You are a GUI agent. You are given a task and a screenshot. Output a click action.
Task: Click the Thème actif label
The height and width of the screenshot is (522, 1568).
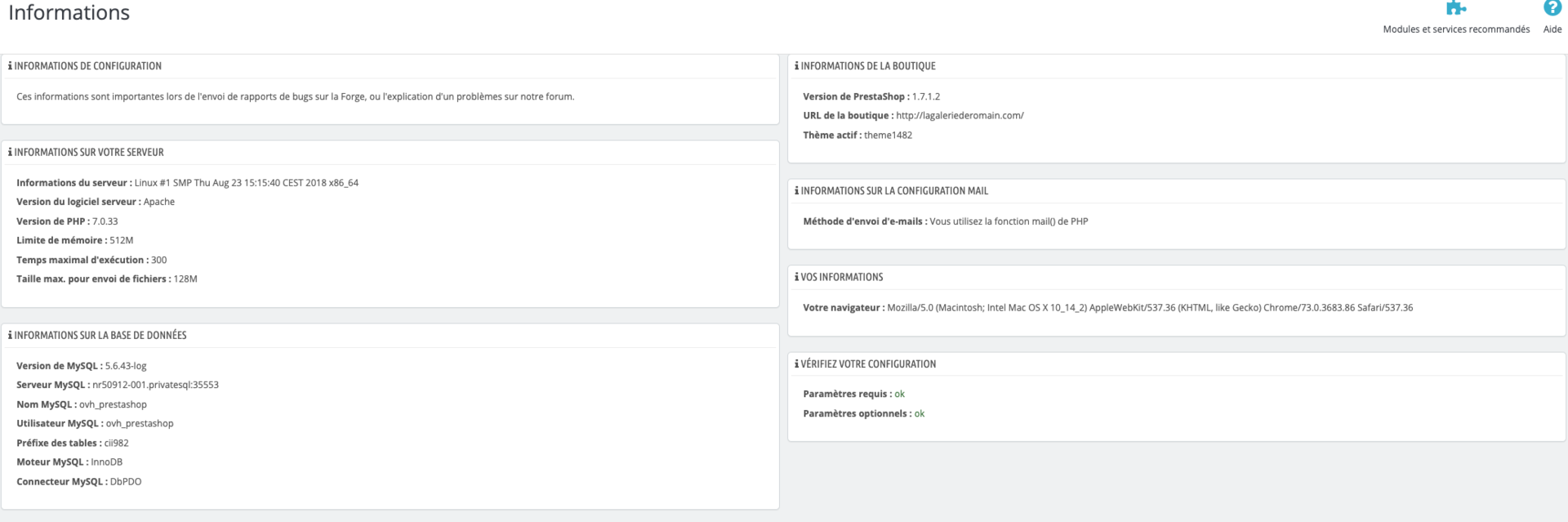(832, 136)
